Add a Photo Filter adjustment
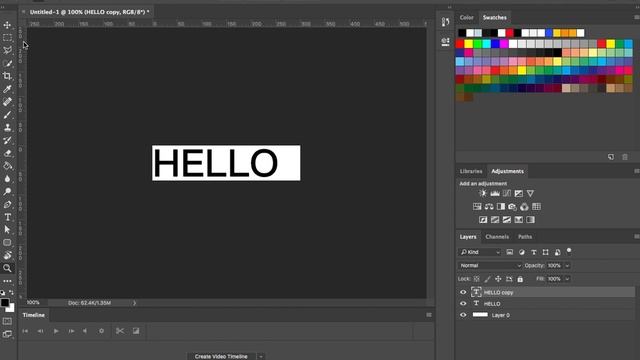The image size is (640, 360). tap(513, 207)
